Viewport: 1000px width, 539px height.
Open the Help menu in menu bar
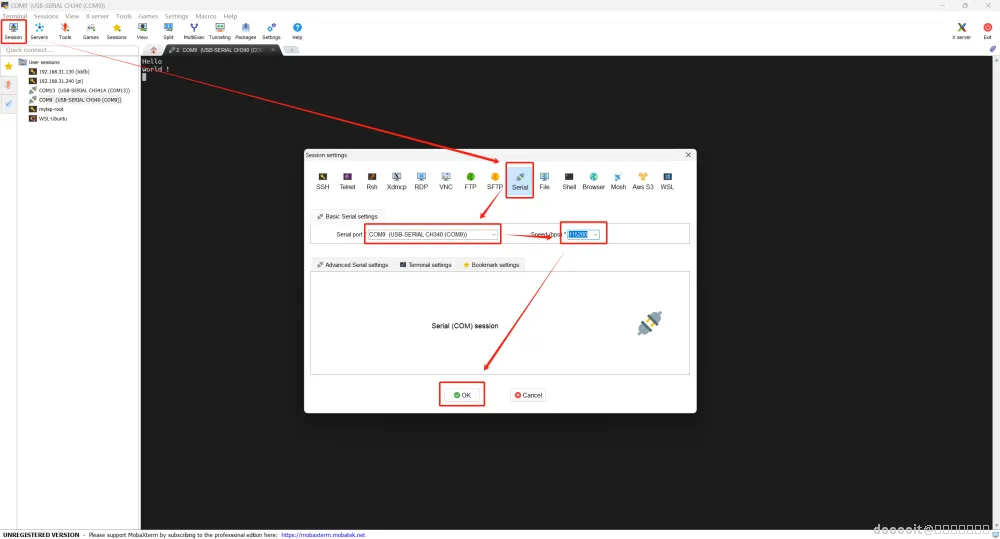[x=230, y=16]
